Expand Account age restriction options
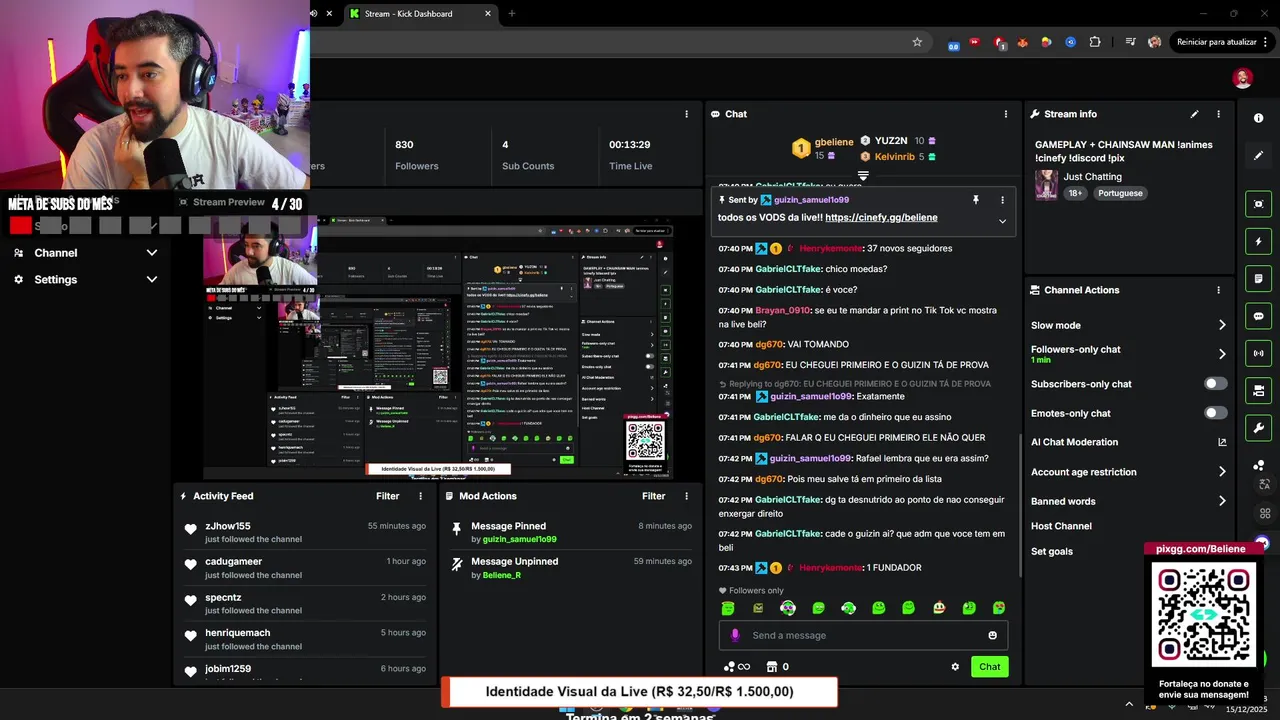Screen dimensions: 1280x720 coord(1221,472)
